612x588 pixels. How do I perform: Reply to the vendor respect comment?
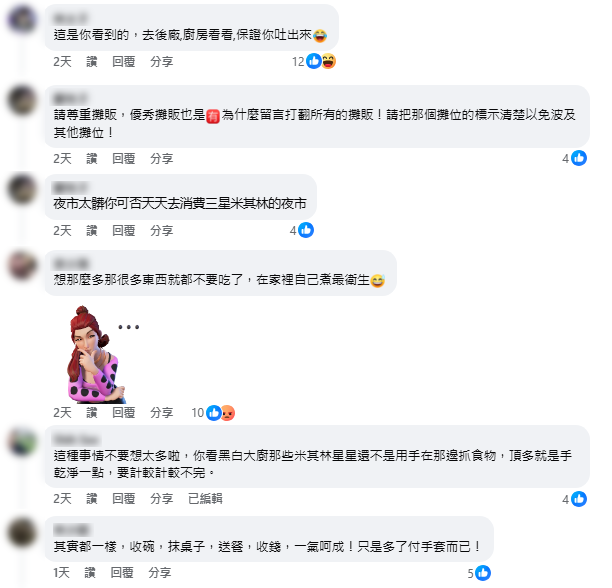[124, 158]
